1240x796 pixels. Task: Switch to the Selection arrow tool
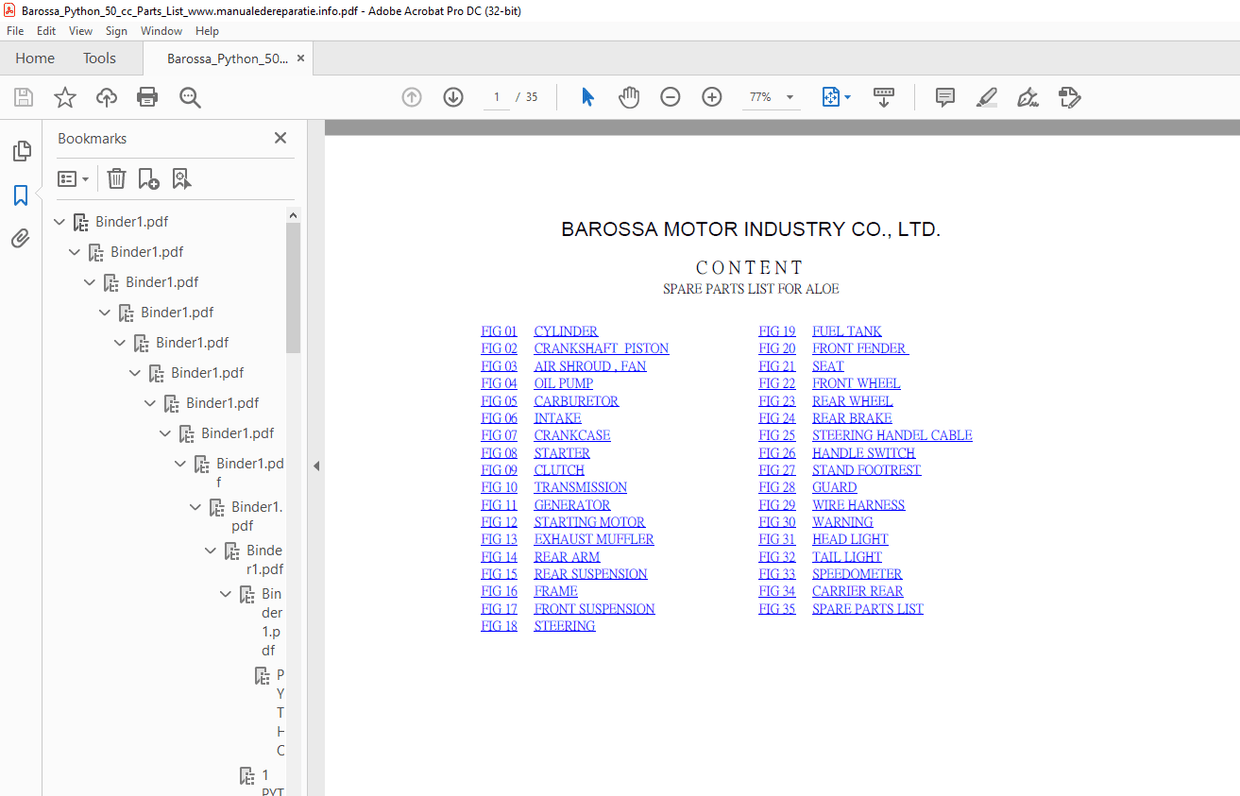[x=587, y=97]
